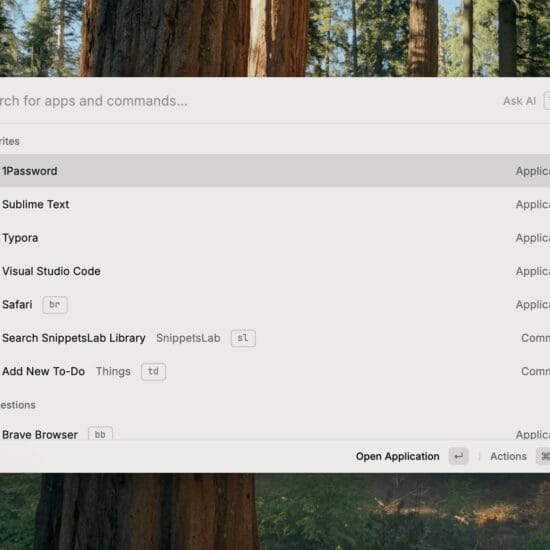Click the Return key icon in footer
The height and width of the screenshot is (550, 550).
(458, 456)
